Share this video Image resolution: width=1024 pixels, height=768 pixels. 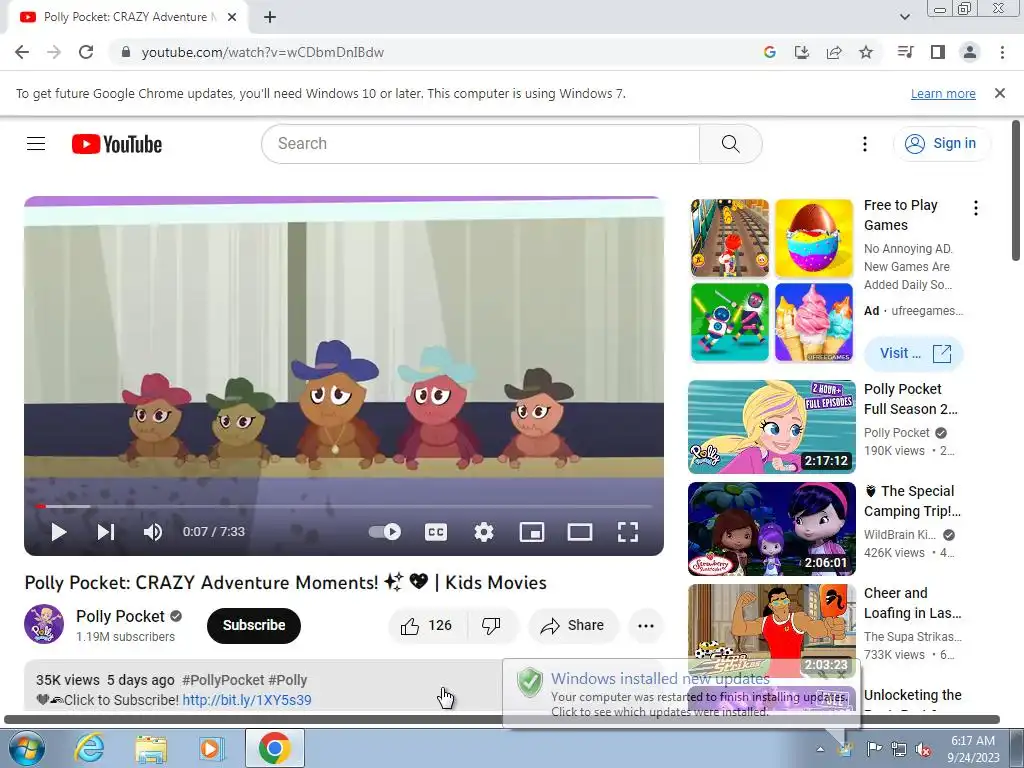(x=573, y=626)
